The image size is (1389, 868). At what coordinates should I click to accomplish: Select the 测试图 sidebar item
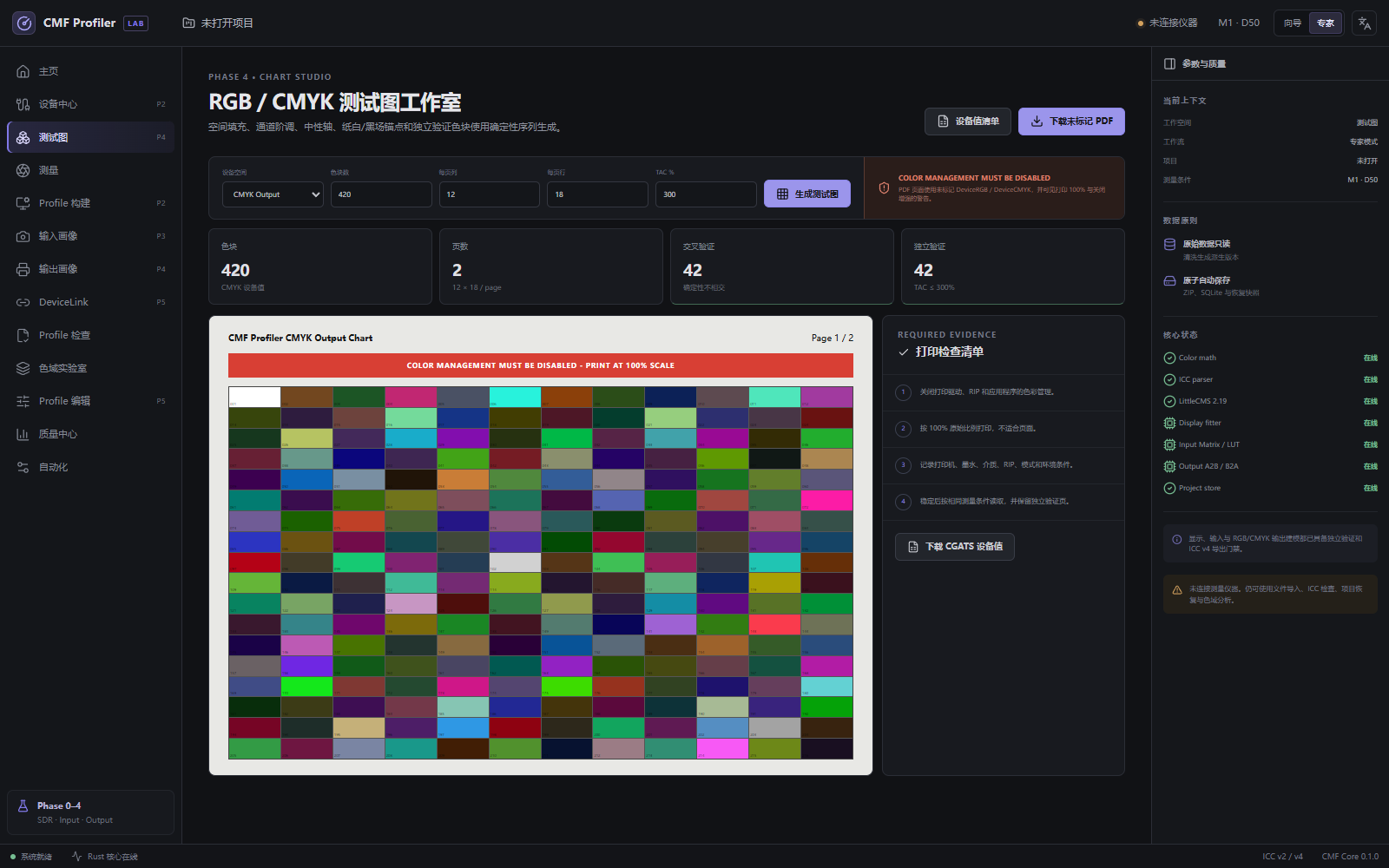[91, 137]
